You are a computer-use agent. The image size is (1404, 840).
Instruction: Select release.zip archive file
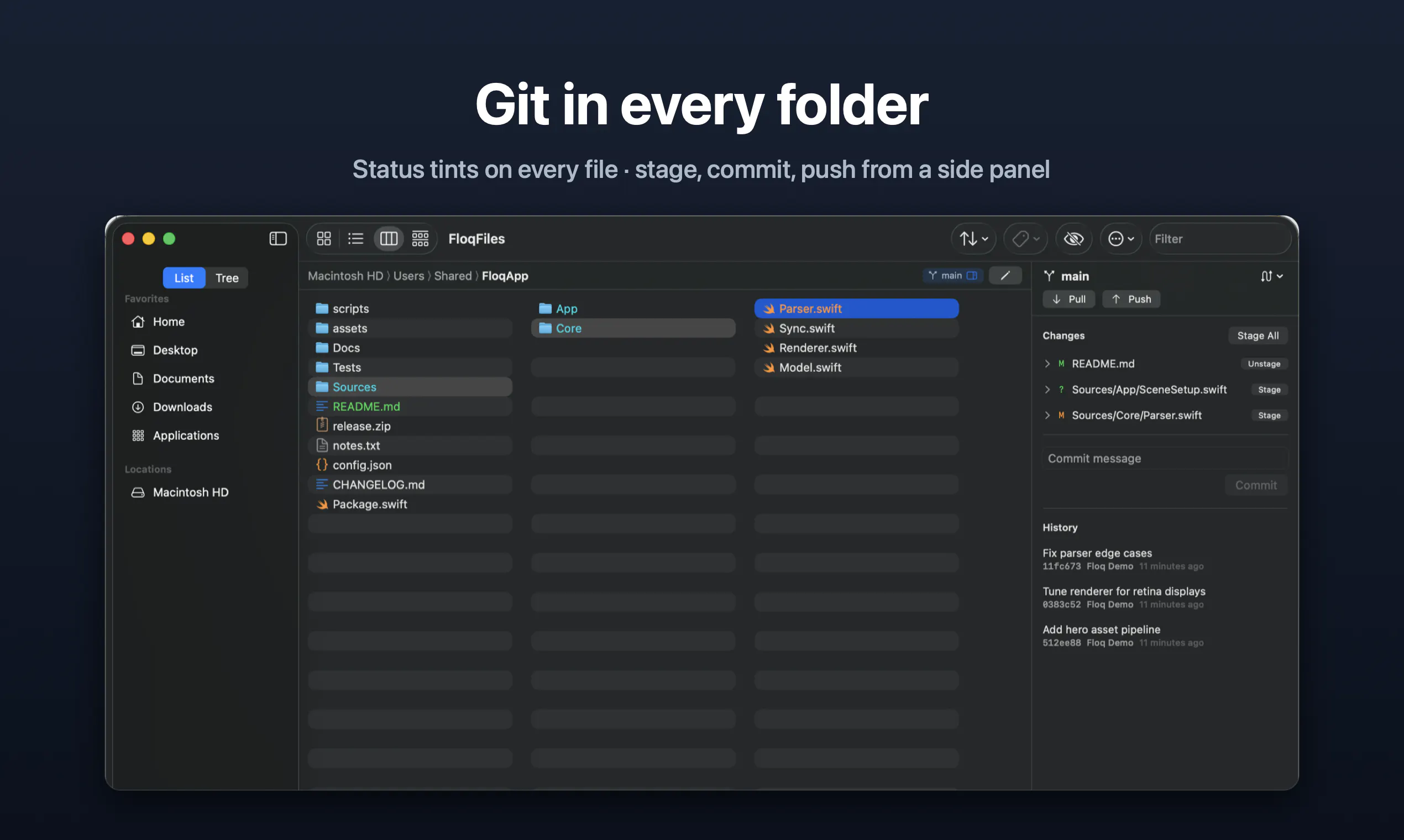click(x=410, y=426)
